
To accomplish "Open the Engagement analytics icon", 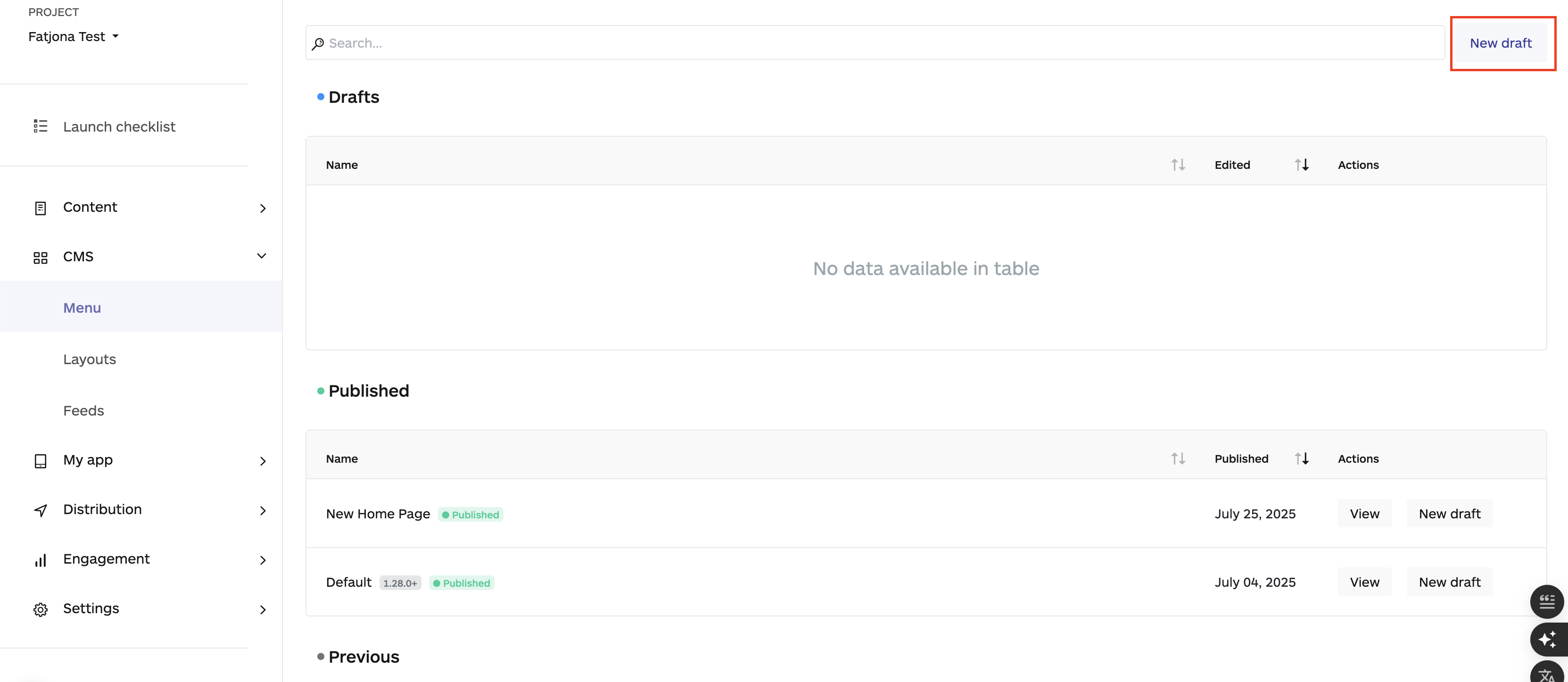I will pyautogui.click(x=40, y=559).
